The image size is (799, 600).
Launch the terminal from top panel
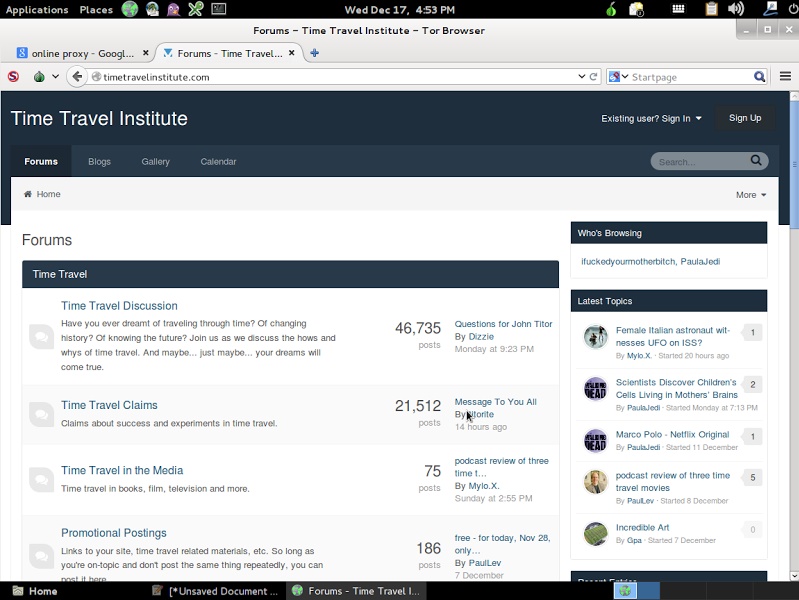[219, 9]
